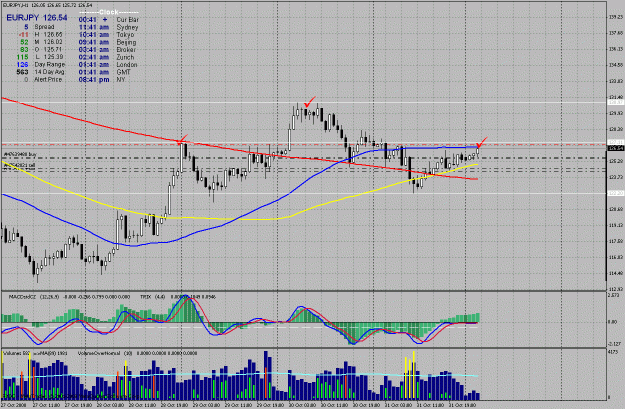Select the NY clock row label
The image size is (625, 409).
[121, 79]
